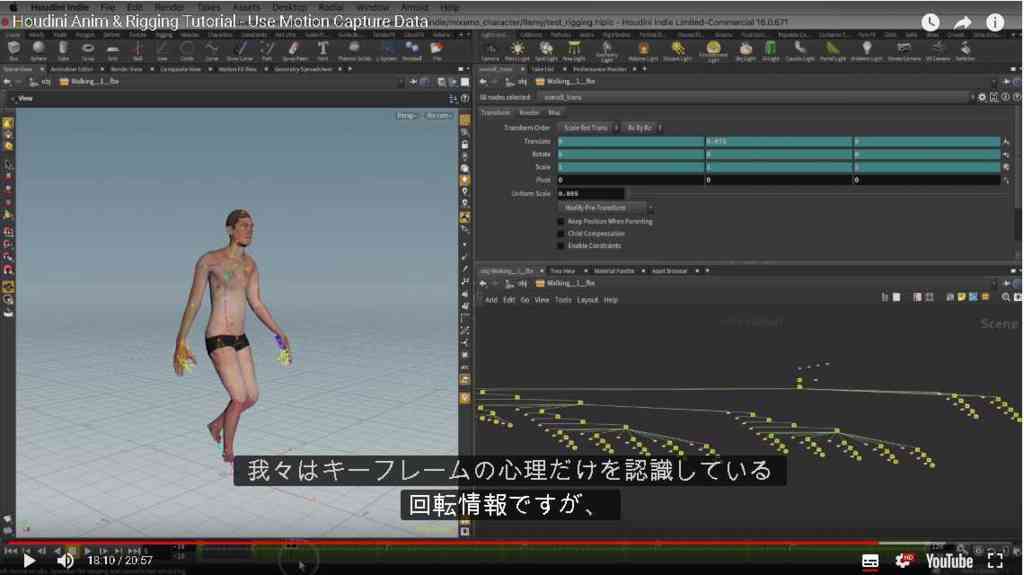Expand the Modify Pre-Transform dropdown
This screenshot has width=1024, height=575.
pyautogui.click(x=605, y=208)
